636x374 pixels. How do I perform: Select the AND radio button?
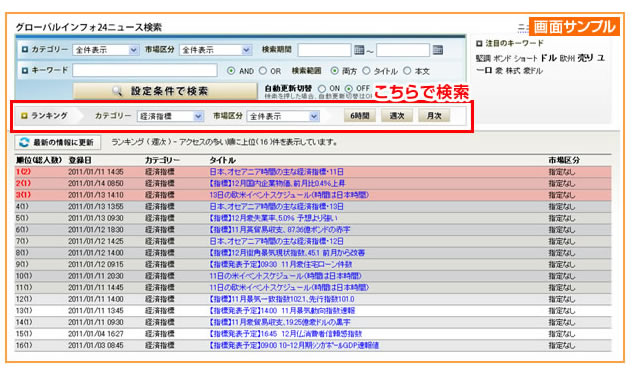click(231, 71)
